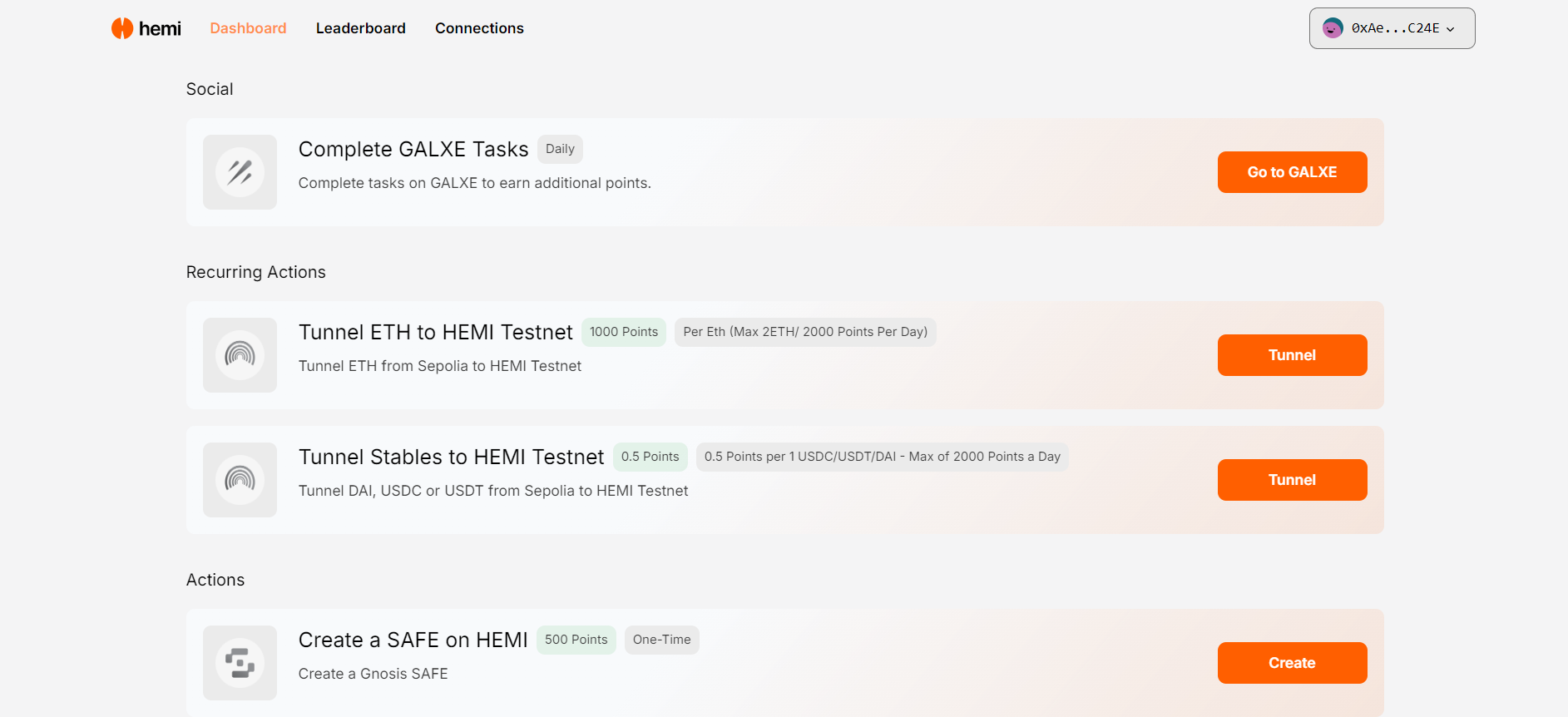This screenshot has width=1568, height=717.
Task: Click the Daily badge
Action: tap(560, 149)
